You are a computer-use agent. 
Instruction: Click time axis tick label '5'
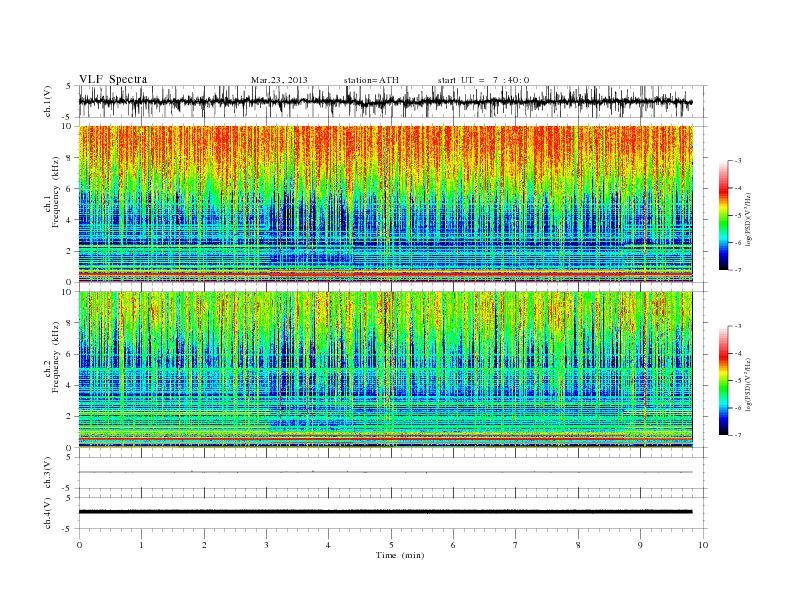pos(391,545)
